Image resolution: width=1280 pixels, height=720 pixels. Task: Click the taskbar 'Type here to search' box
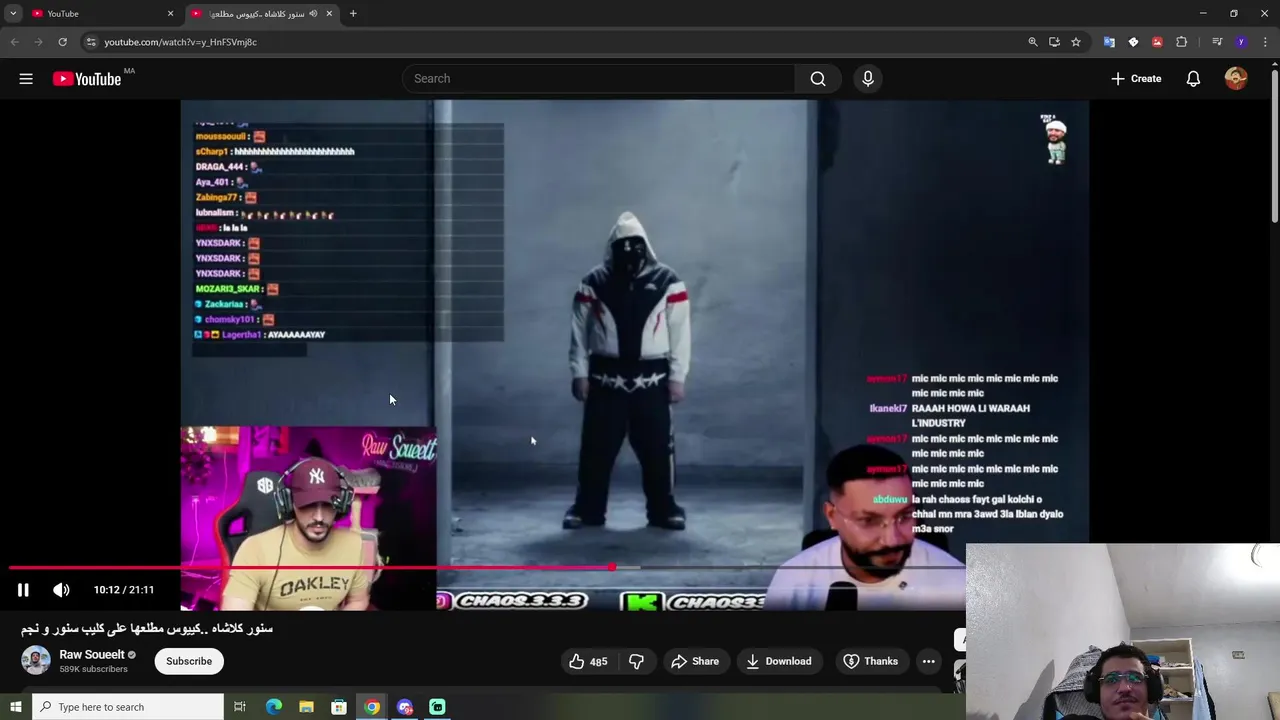128,707
